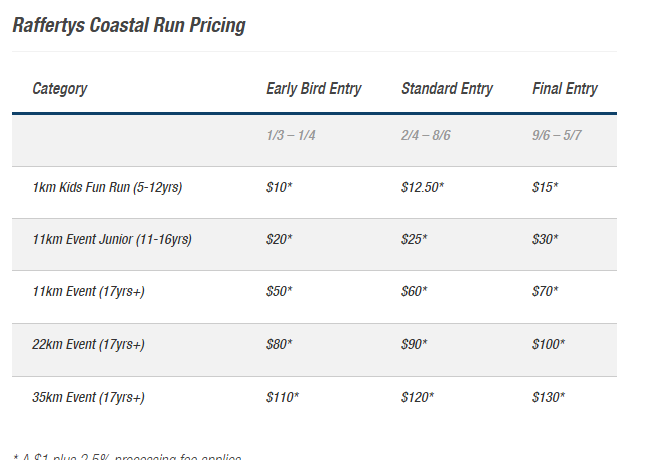658x460 pixels.
Task: Click the 22km Event (17yrs+) row label
Action: point(89,344)
